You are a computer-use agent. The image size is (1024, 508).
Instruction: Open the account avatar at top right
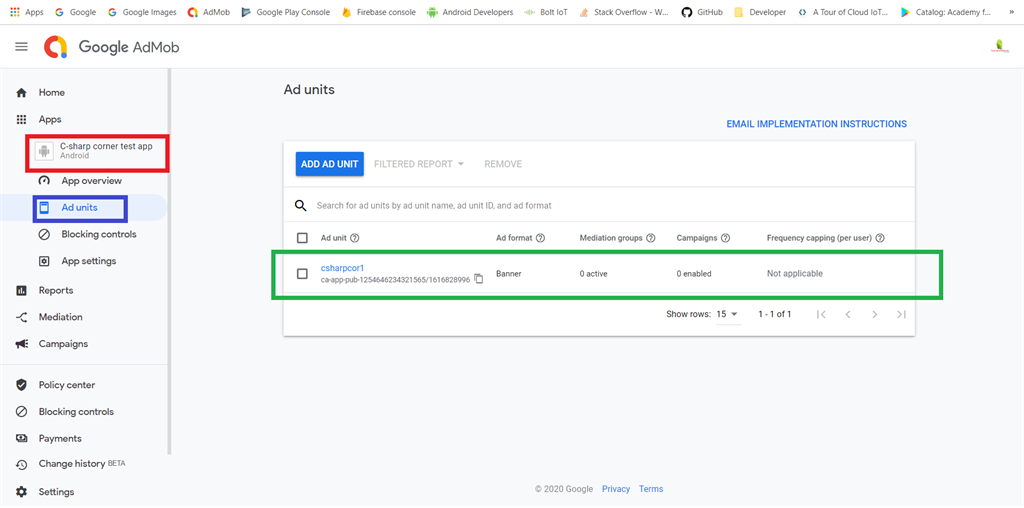point(999,46)
